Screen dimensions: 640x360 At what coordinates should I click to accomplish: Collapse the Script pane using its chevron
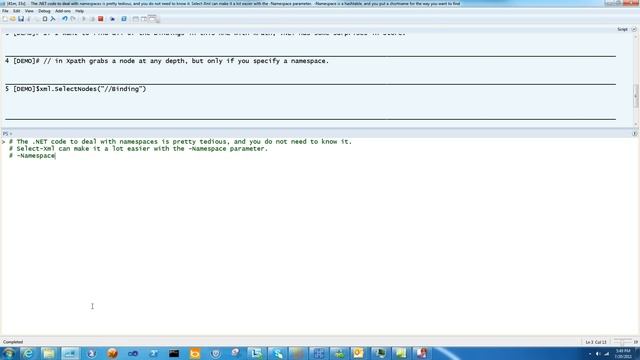[x=634, y=29]
